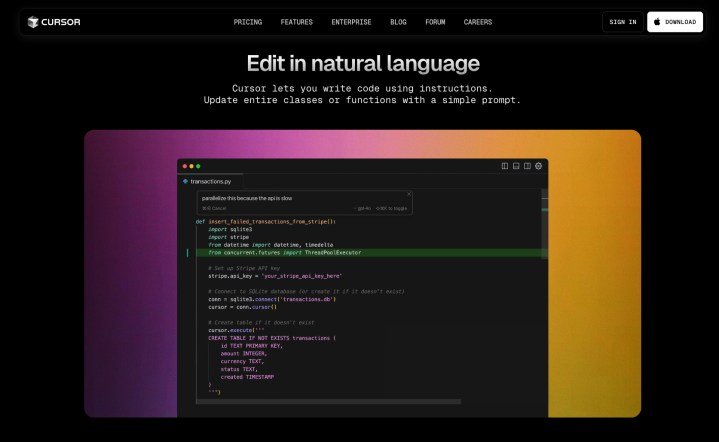Click the "# Create table if it doesn't exist" comment
The width and height of the screenshot is (719, 442).
click(261, 323)
